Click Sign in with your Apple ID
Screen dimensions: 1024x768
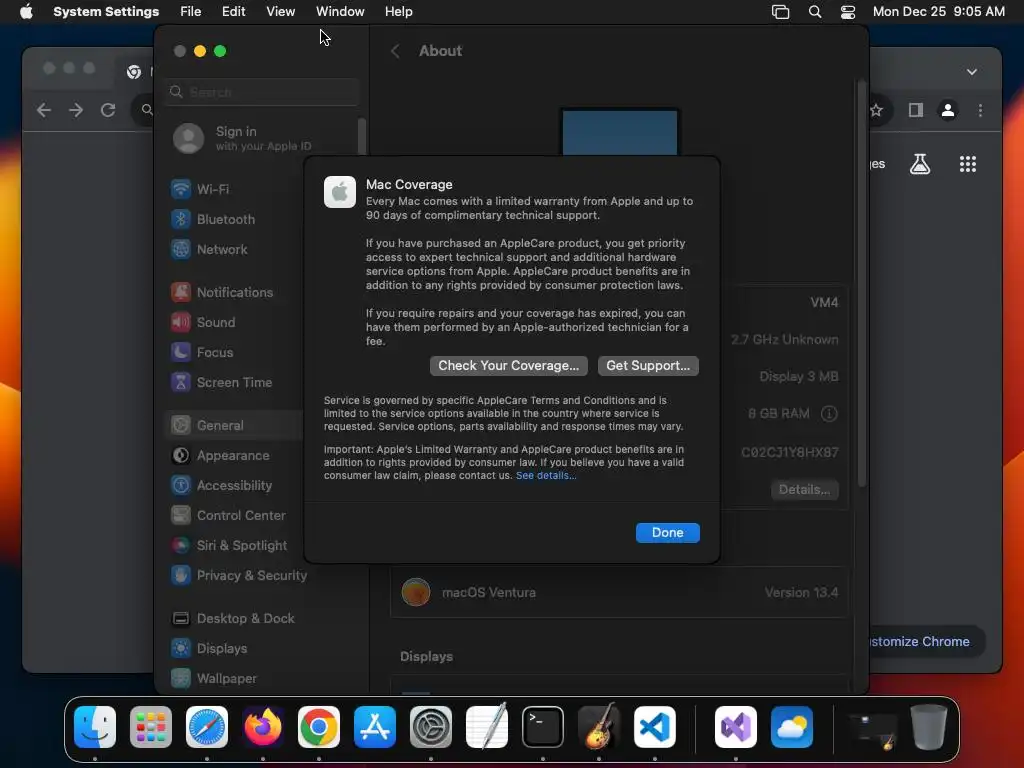(243, 138)
